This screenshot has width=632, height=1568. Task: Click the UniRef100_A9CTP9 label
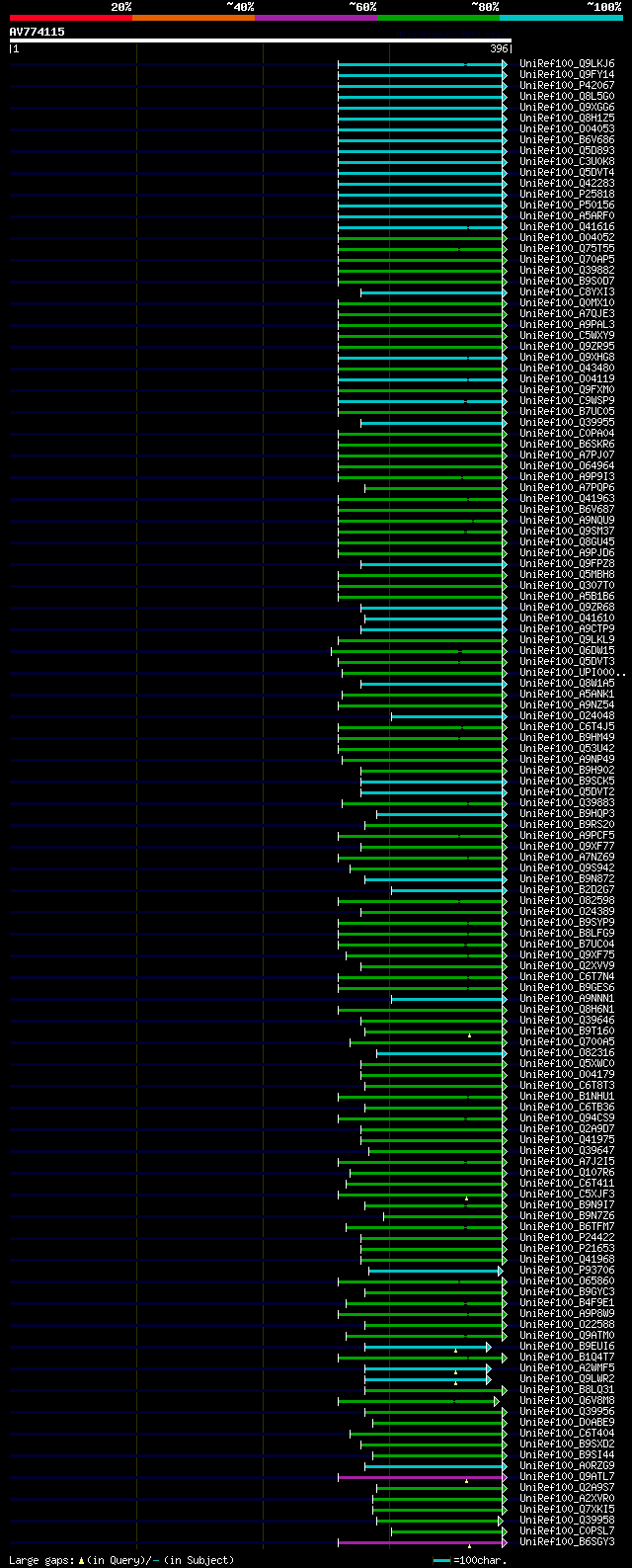[x=567, y=628]
